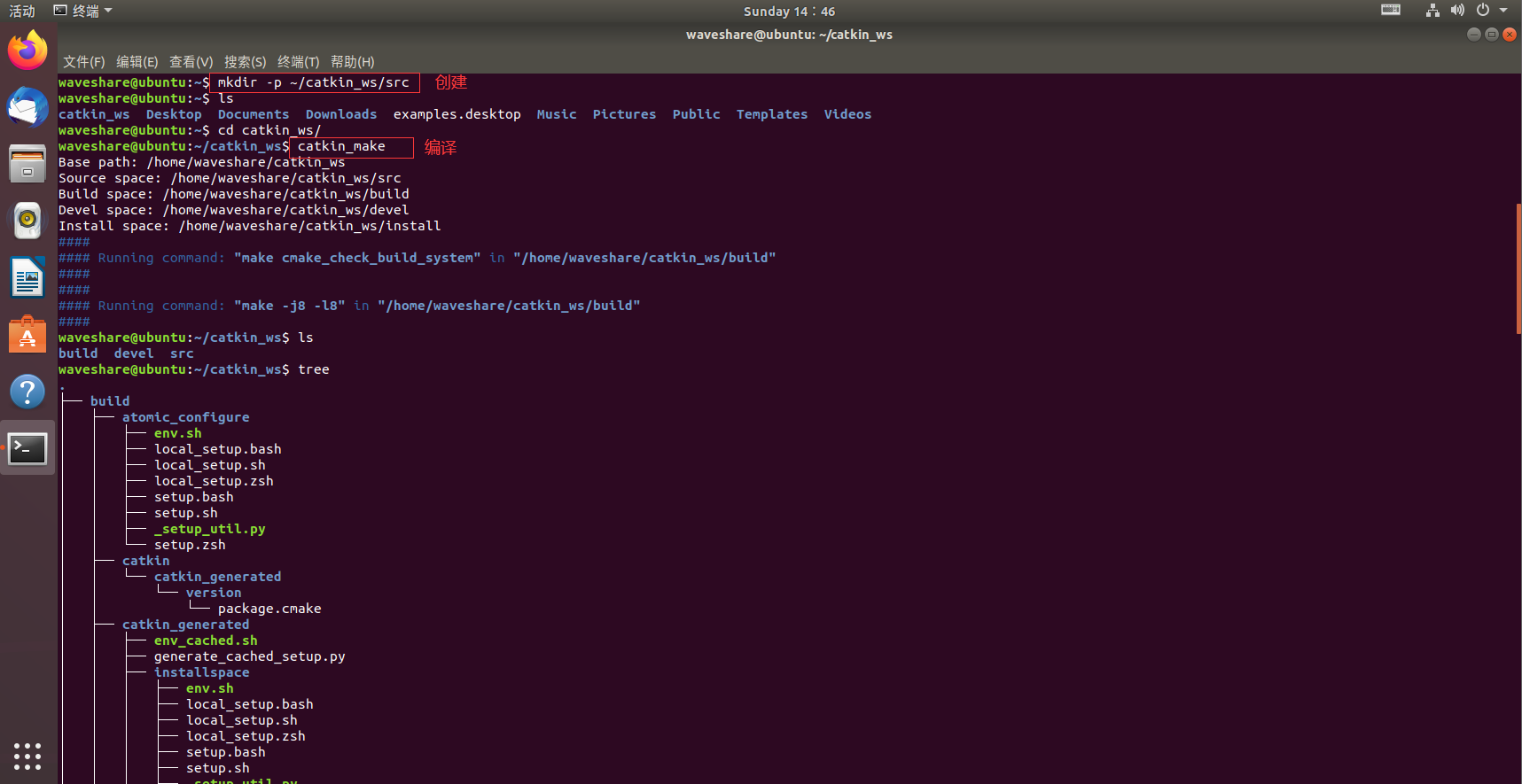Minimize the terminal window

(x=1474, y=35)
